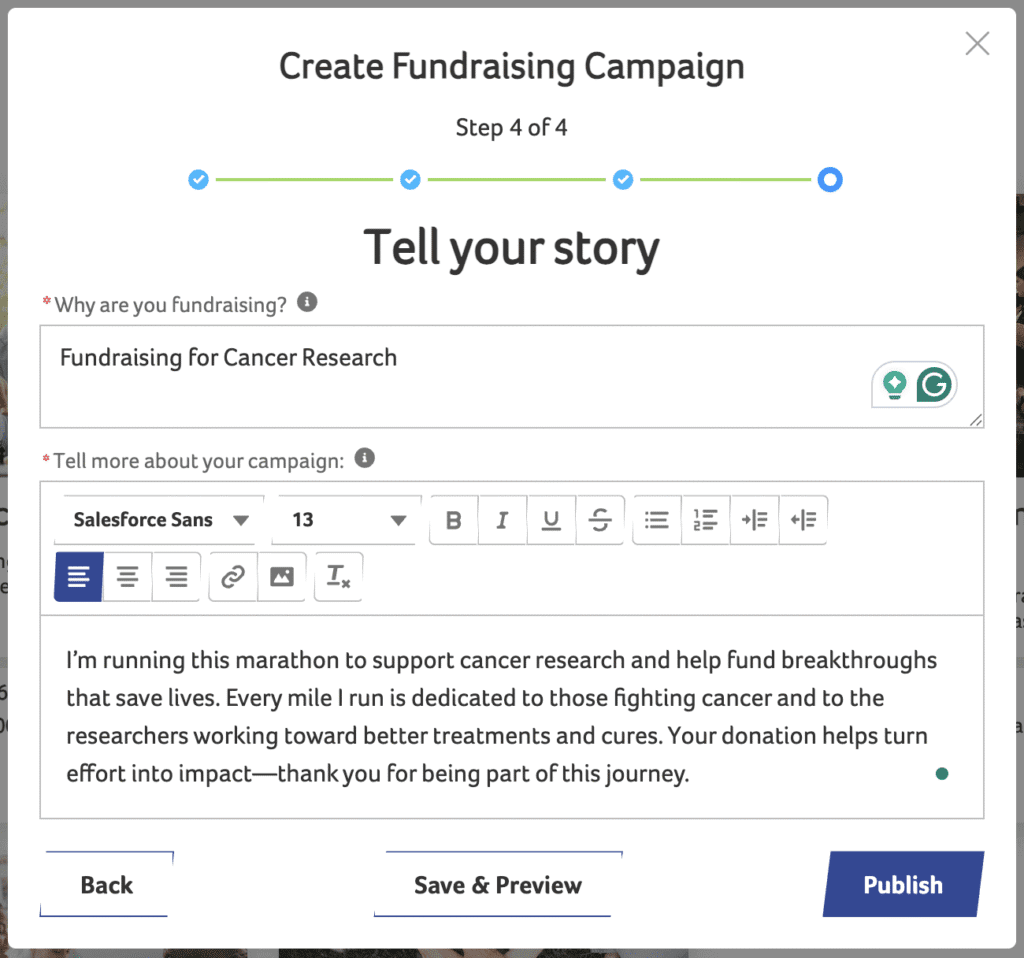1024x958 pixels.
Task: Open the Grammarly icon
Action: (934, 384)
